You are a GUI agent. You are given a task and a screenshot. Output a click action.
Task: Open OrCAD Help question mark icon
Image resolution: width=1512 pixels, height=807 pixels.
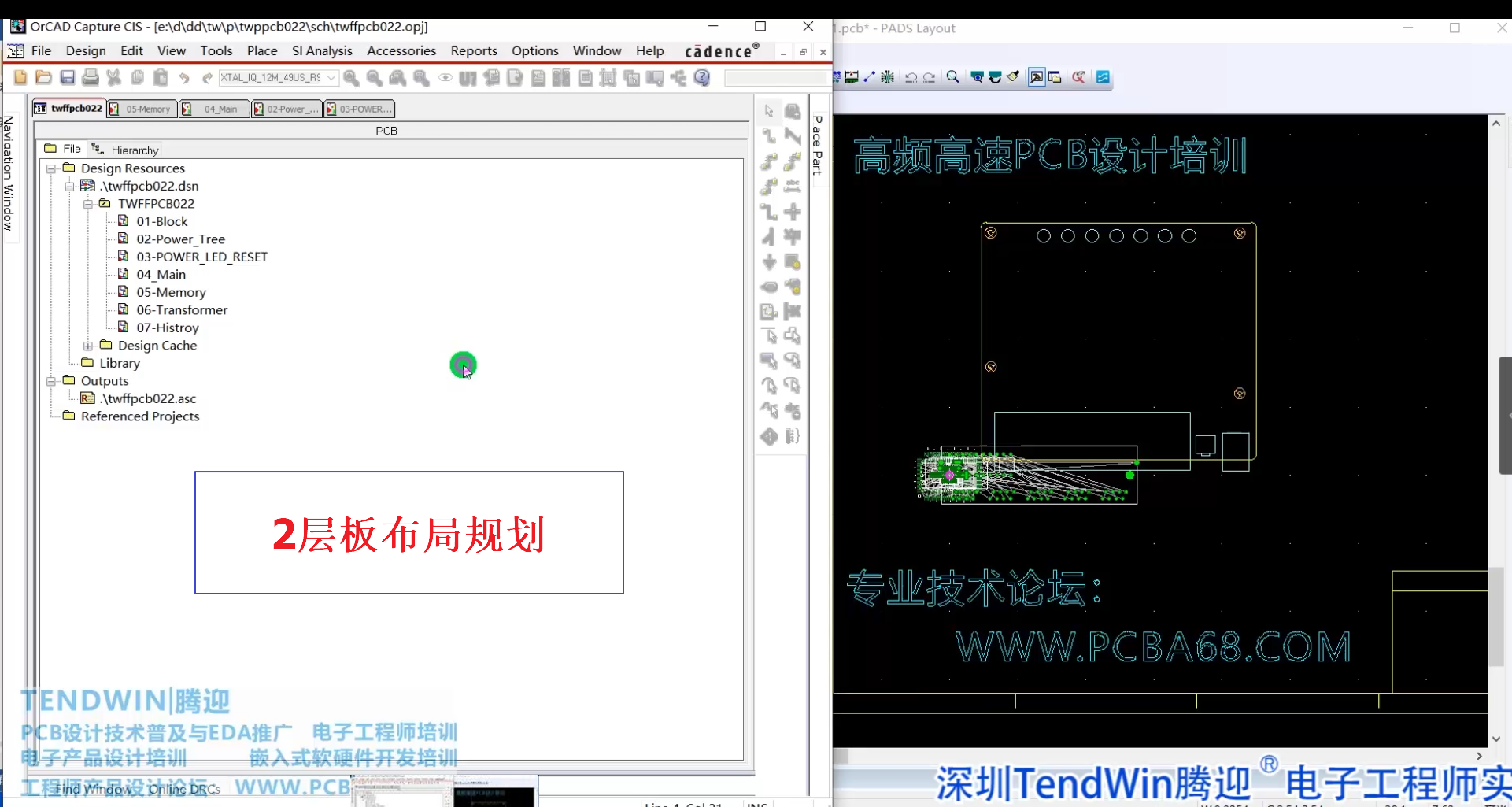pyautogui.click(x=702, y=77)
